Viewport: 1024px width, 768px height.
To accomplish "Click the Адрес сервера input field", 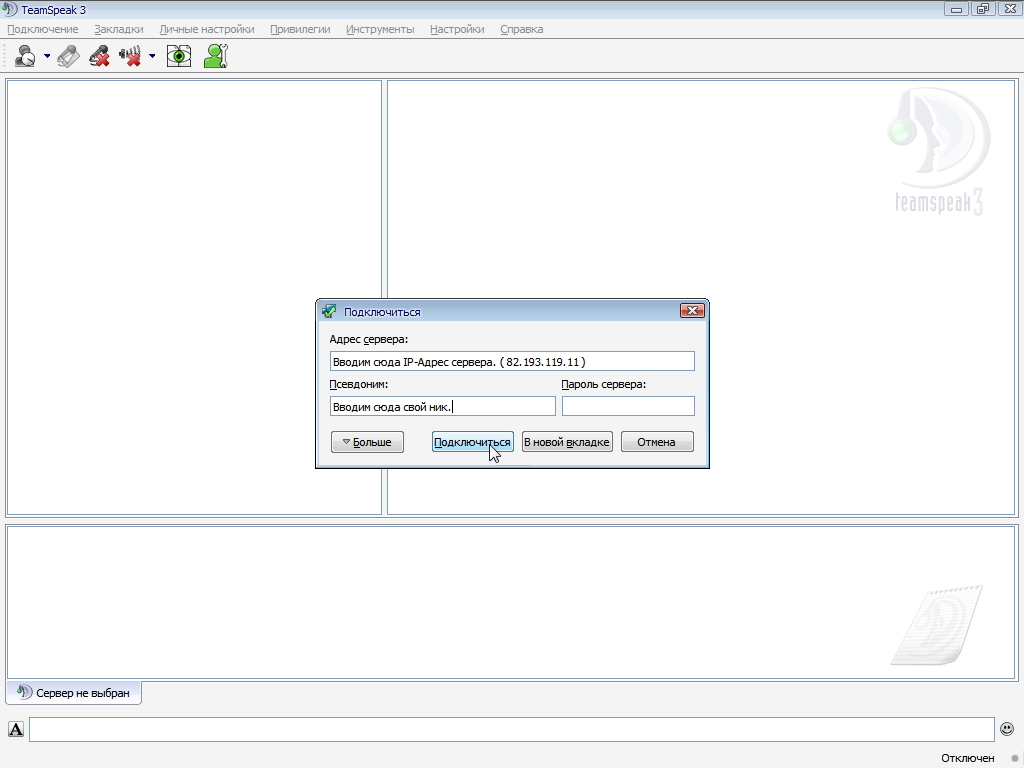I will 512,361.
